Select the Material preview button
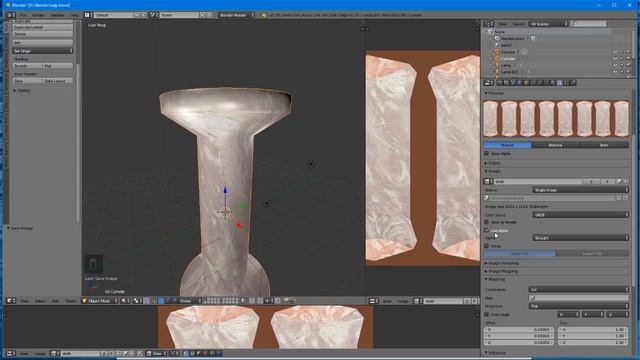The width and height of the screenshot is (640, 360). coord(556,145)
